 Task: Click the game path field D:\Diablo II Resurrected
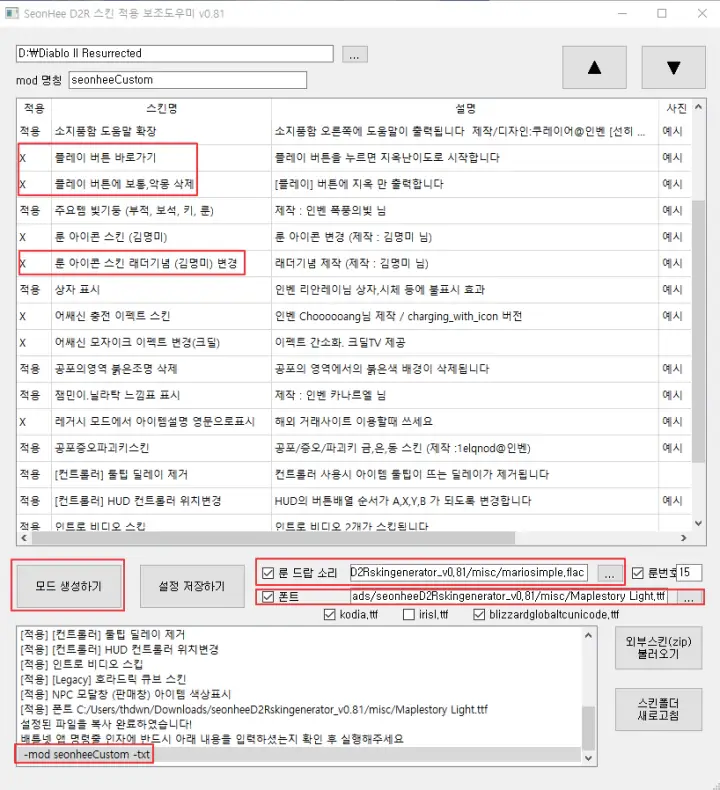click(174, 53)
